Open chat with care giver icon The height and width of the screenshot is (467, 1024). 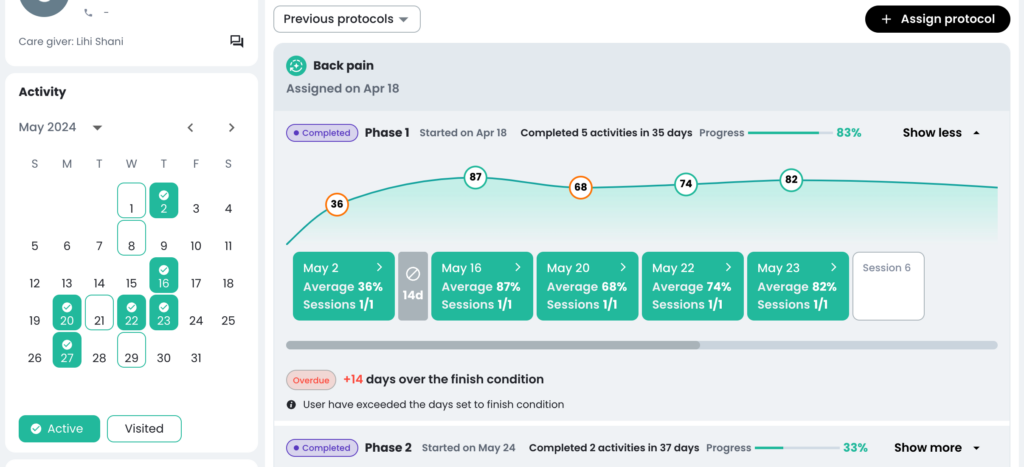click(236, 42)
